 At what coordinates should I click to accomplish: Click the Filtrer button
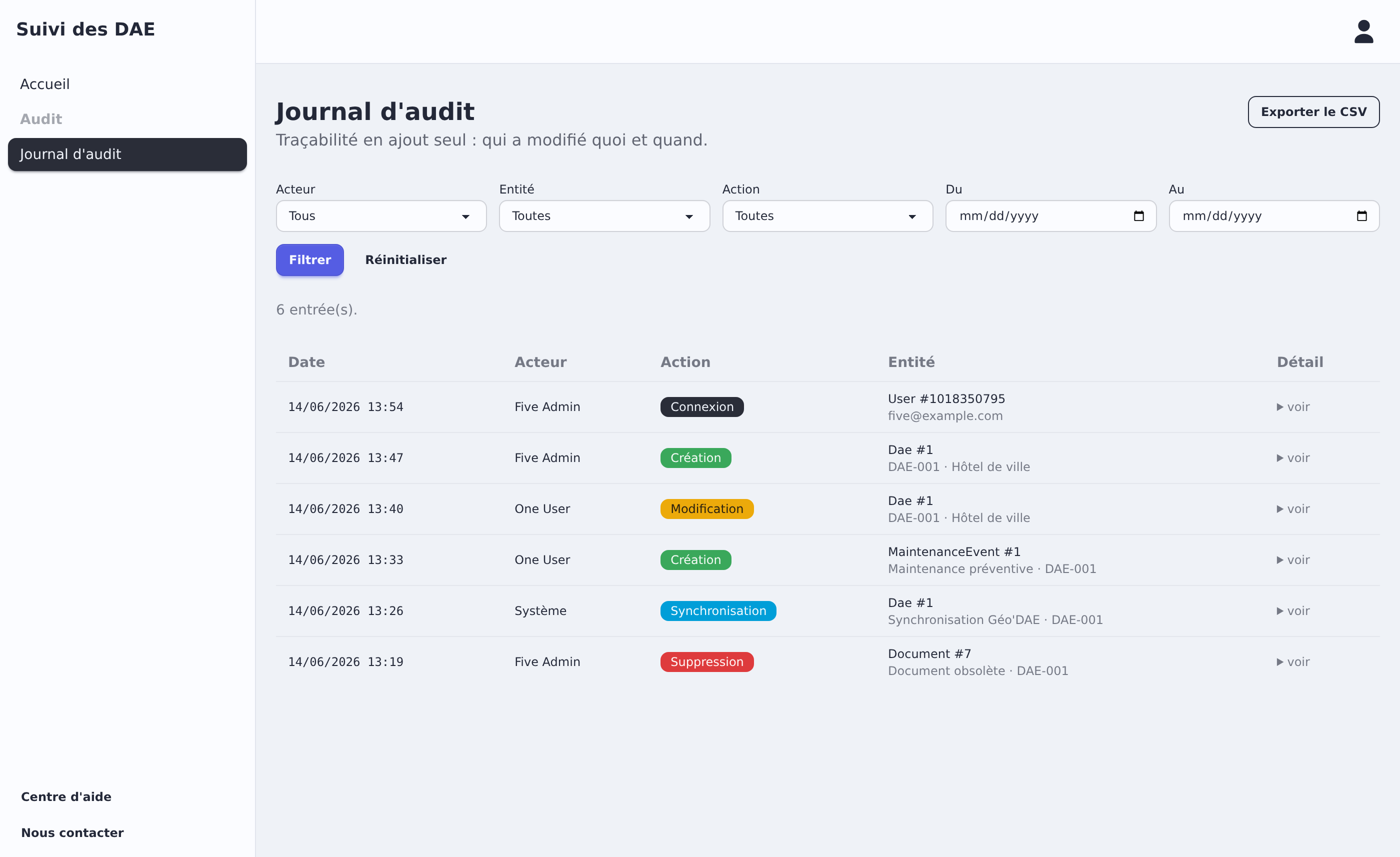coord(309,259)
